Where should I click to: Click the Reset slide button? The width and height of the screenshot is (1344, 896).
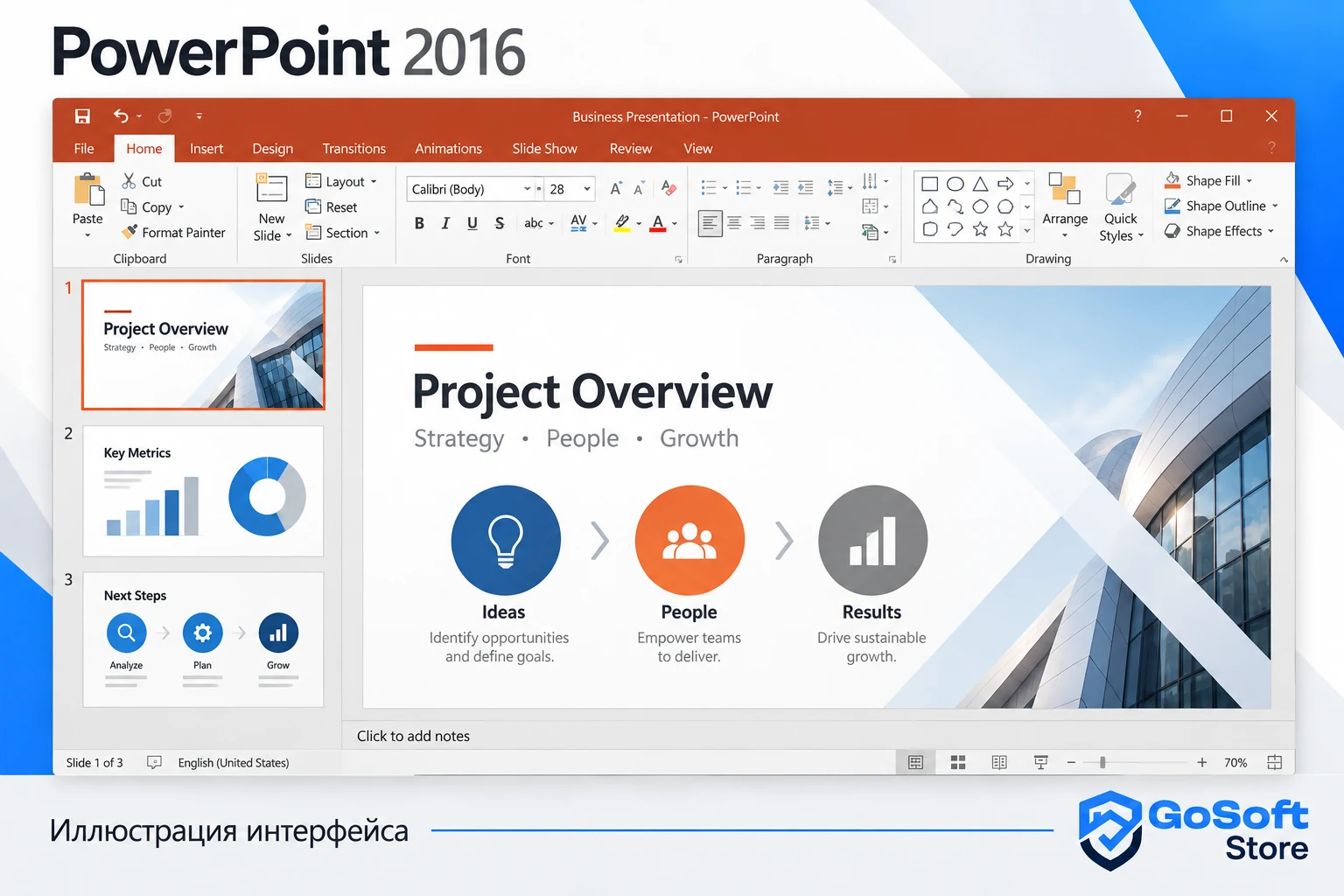[x=332, y=207]
